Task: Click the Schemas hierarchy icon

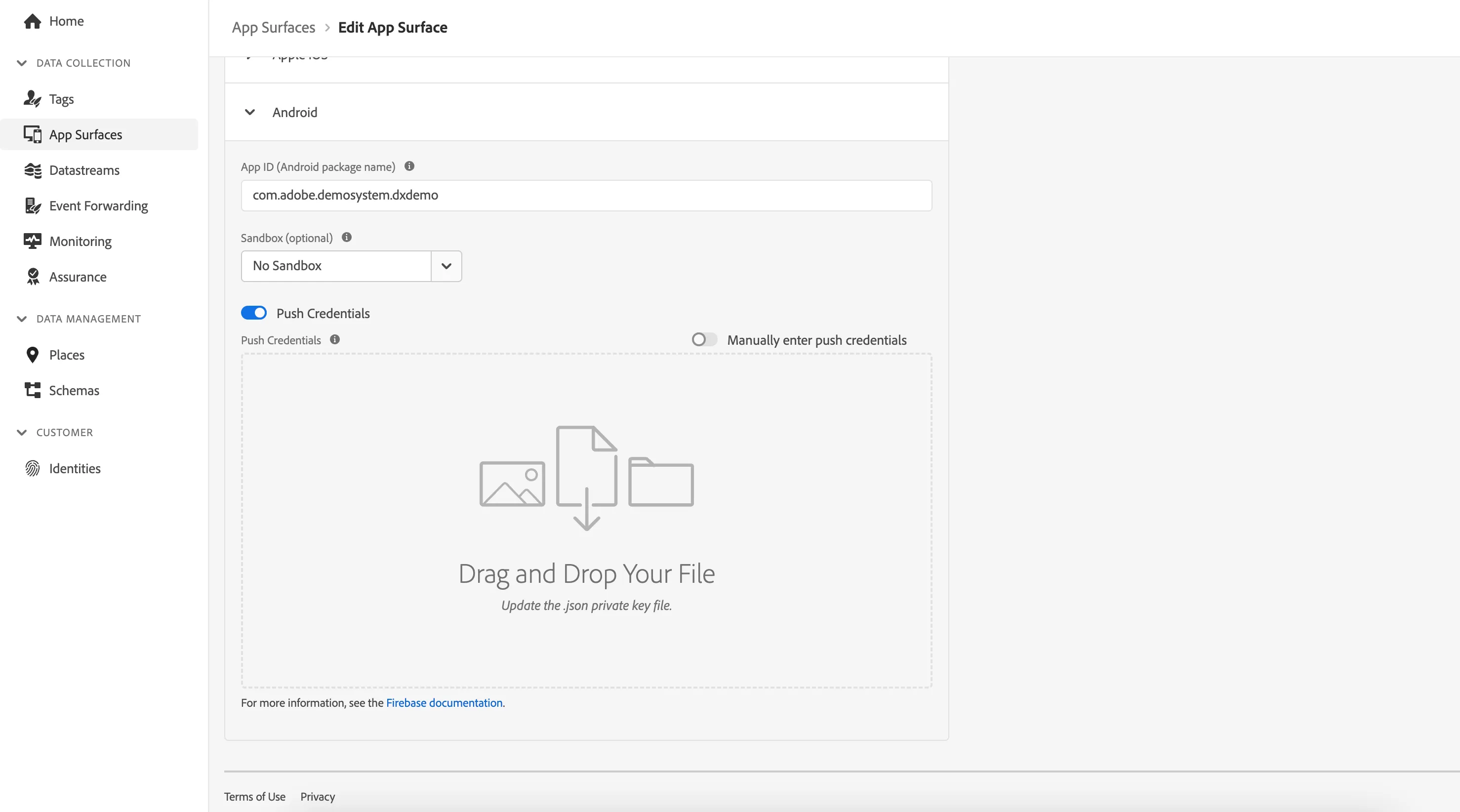Action: pyautogui.click(x=32, y=390)
